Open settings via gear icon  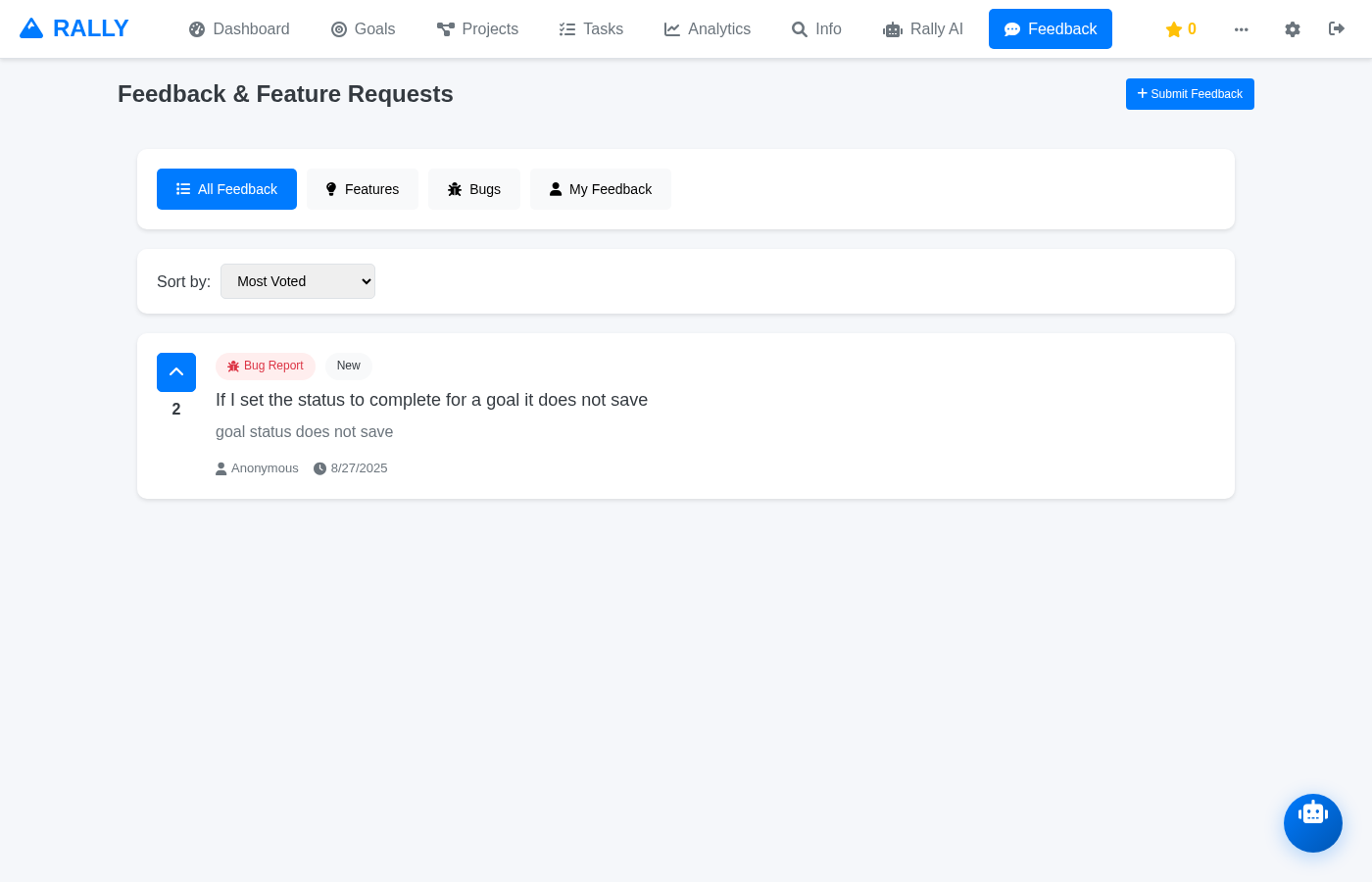(1292, 28)
